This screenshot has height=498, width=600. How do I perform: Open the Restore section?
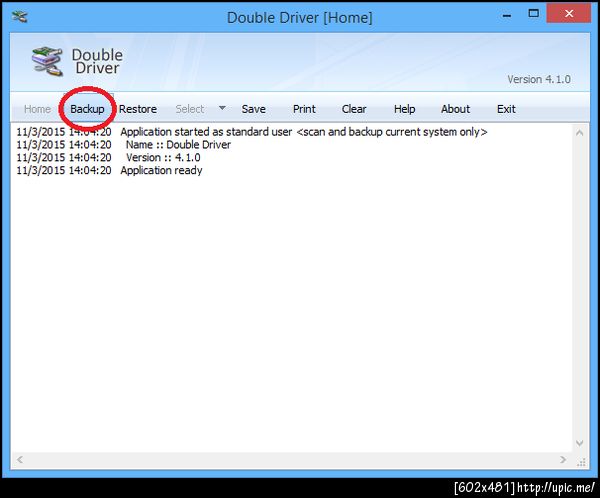[138, 109]
